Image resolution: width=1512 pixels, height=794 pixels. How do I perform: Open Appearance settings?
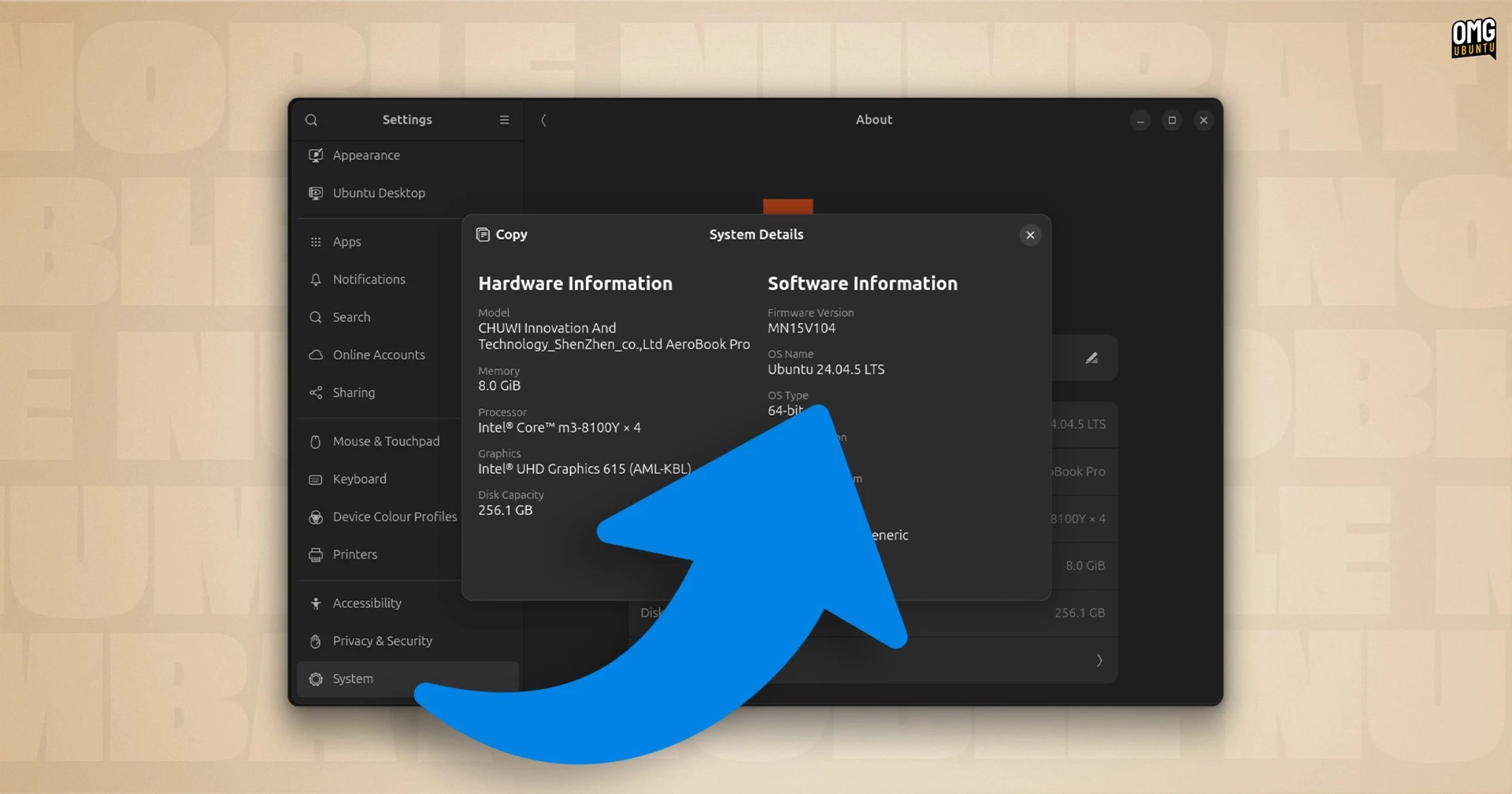pos(408,155)
